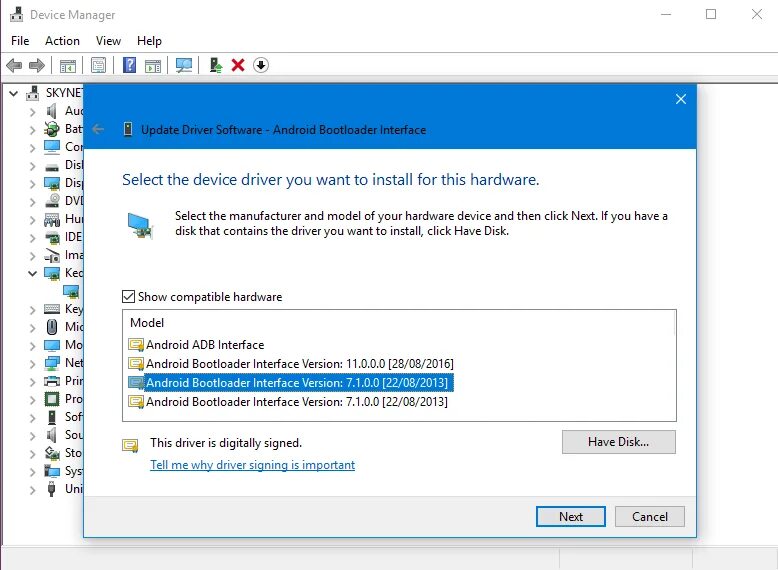778x570 pixels.
Task: Click the Monitors icon in device tree
Action: pos(52,345)
